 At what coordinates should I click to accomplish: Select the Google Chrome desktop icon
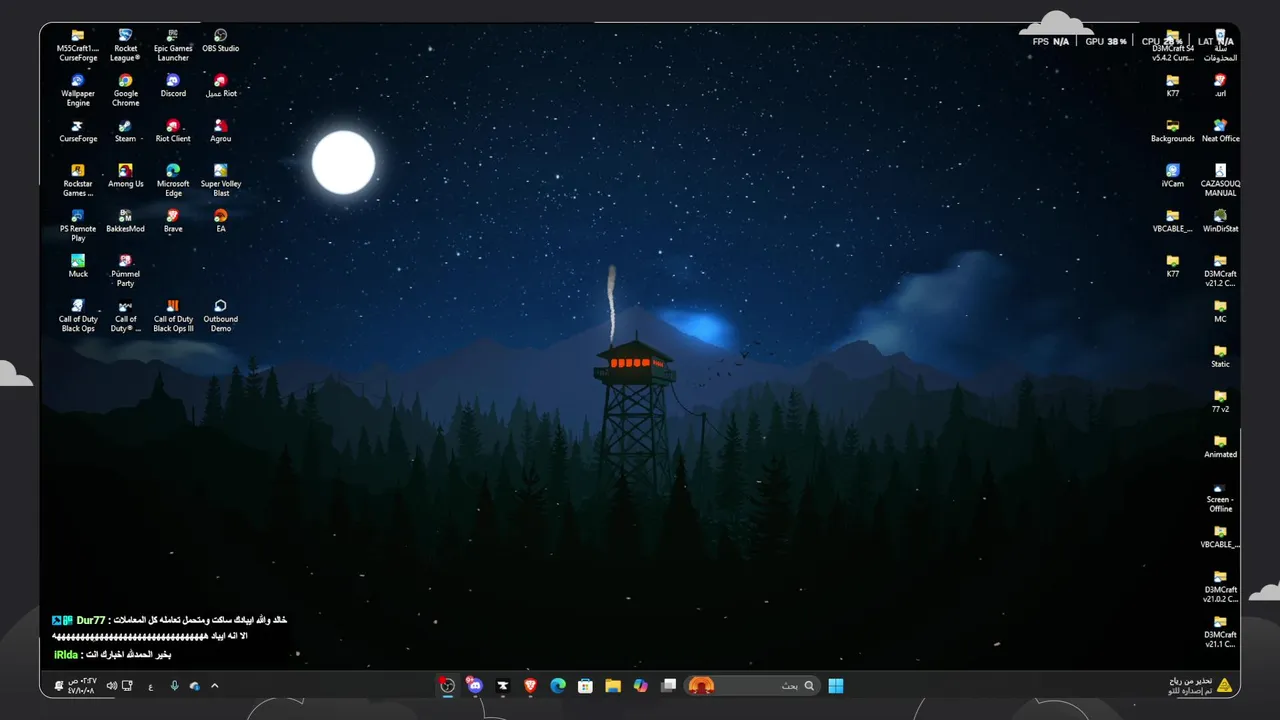tap(125, 90)
